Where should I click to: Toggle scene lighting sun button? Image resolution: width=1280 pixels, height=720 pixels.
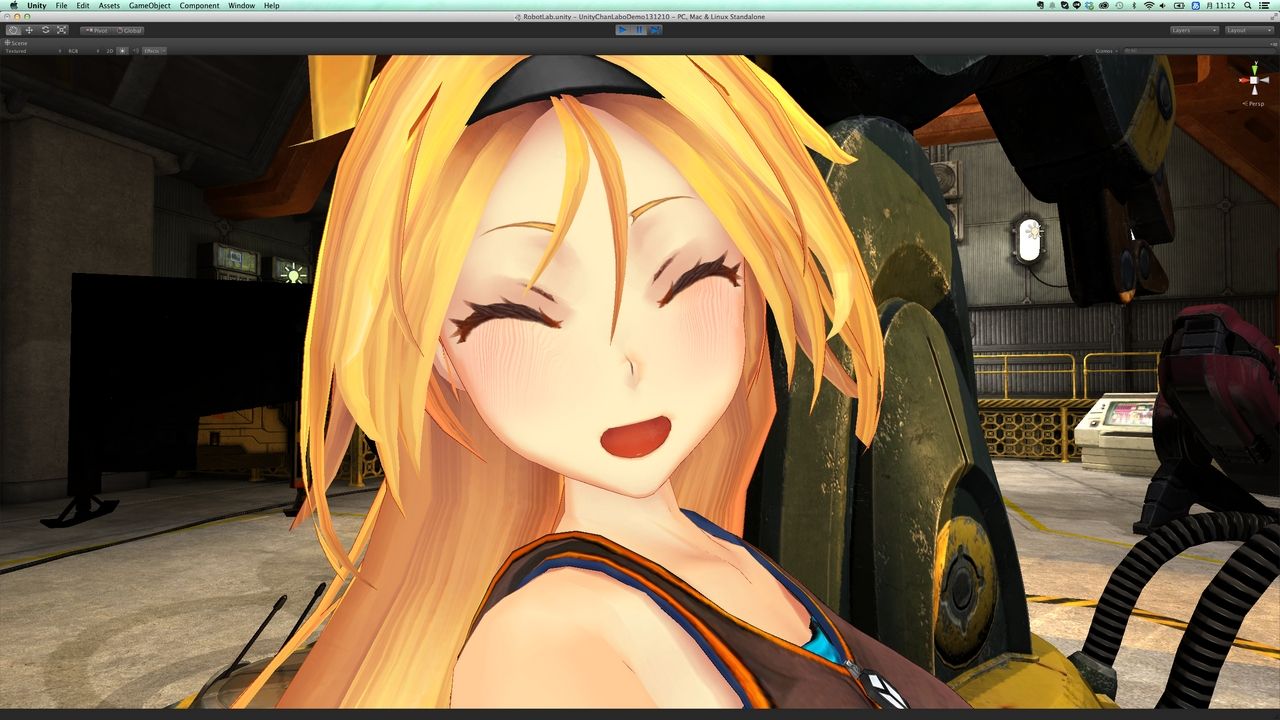[x=122, y=51]
